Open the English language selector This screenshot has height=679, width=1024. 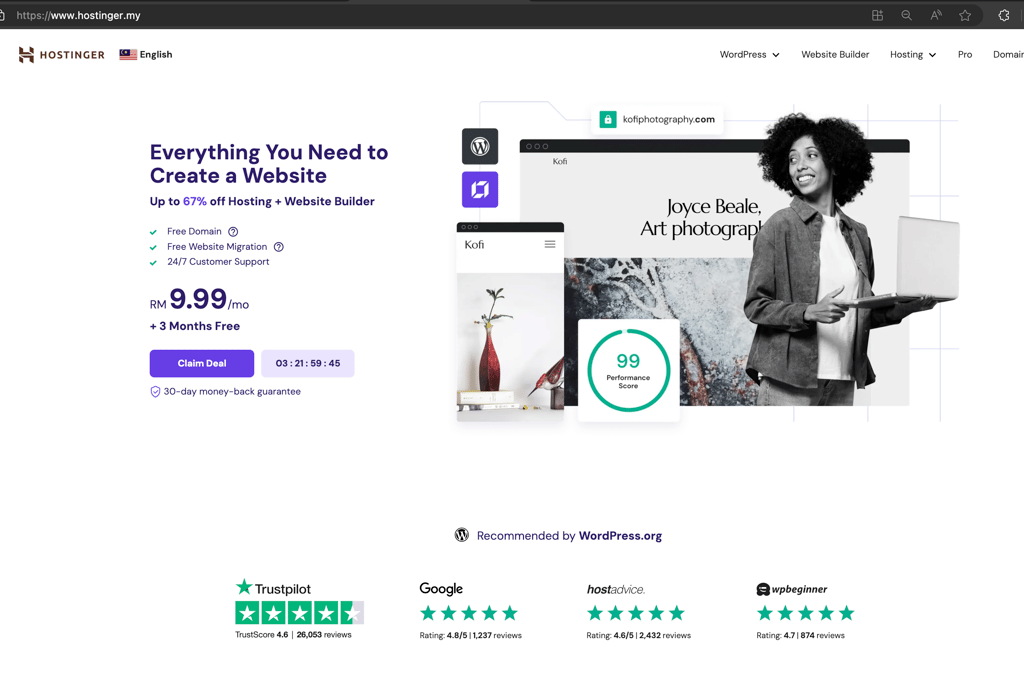tap(146, 55)
